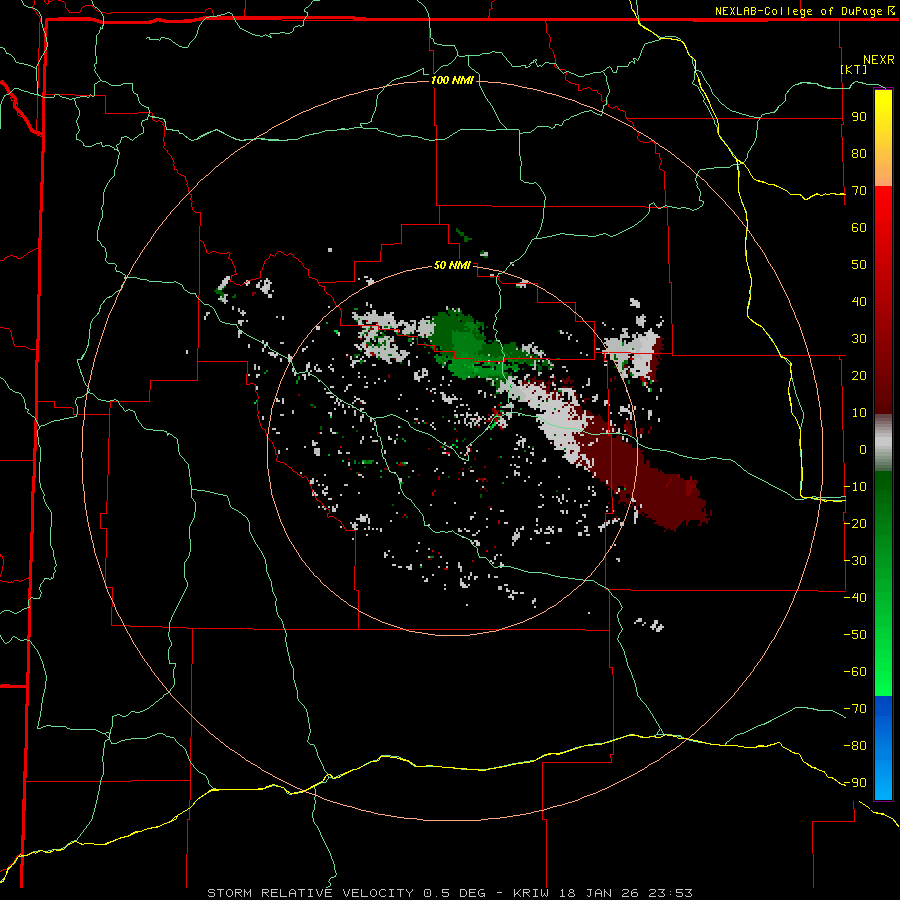Click the 50 value on velocity scale
The image size is (900, 900).
(x=859, y=265)
